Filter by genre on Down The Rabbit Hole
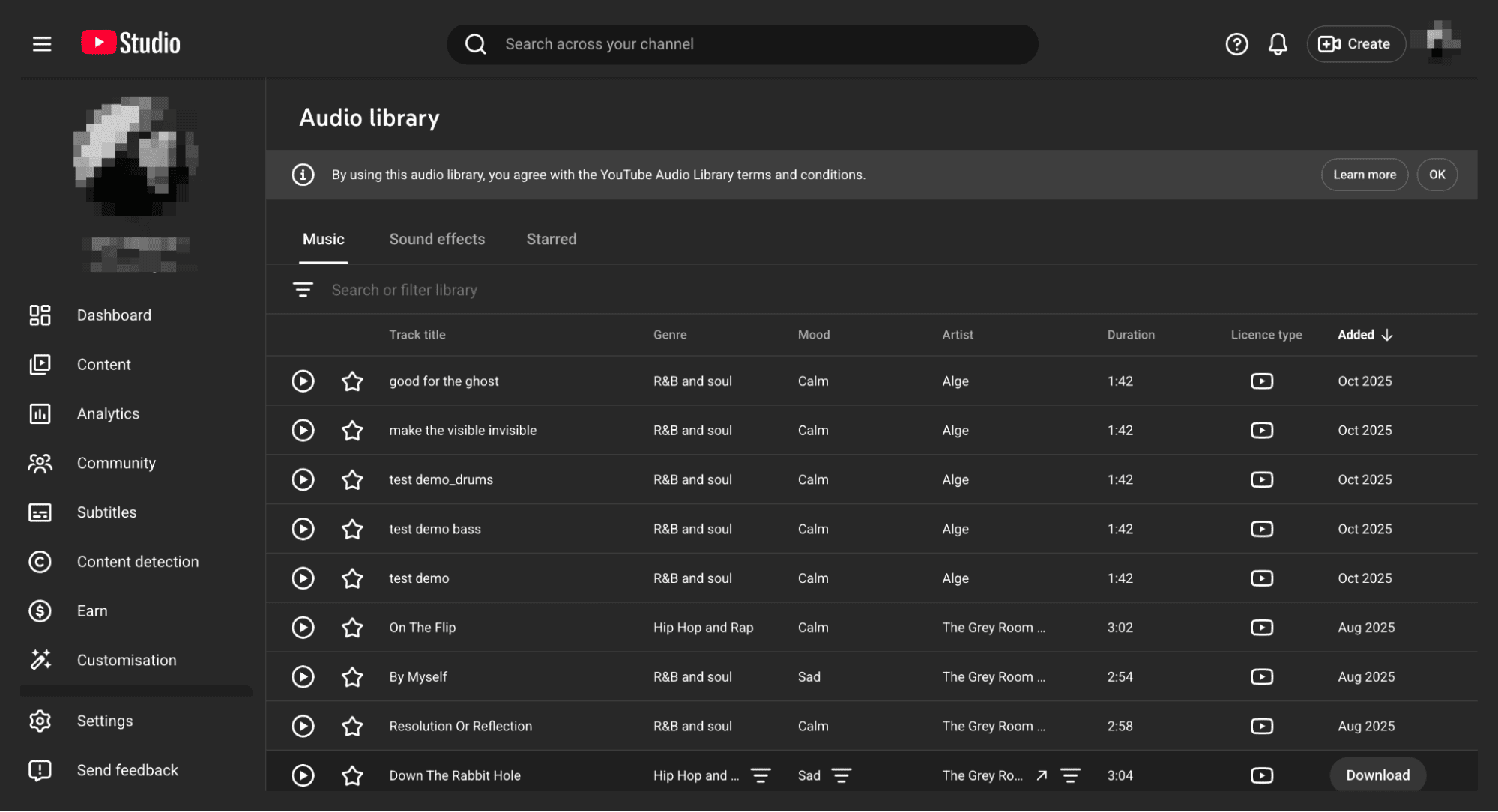Viewport: 1498px width, 812px height. coord(761,775)
